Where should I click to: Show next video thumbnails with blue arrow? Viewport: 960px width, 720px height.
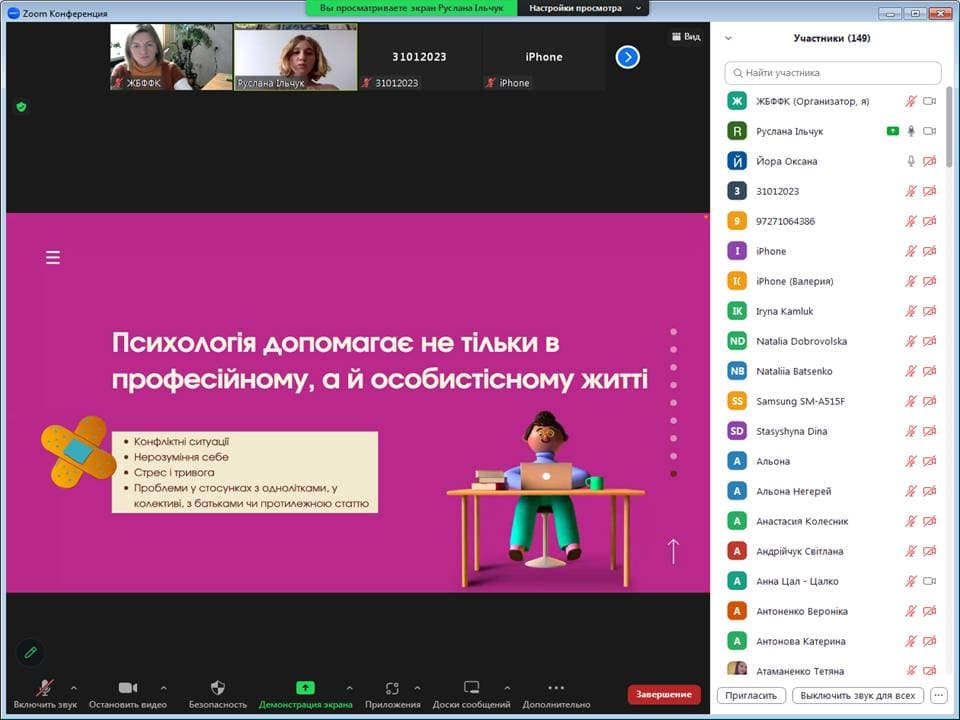coord(628,57)
